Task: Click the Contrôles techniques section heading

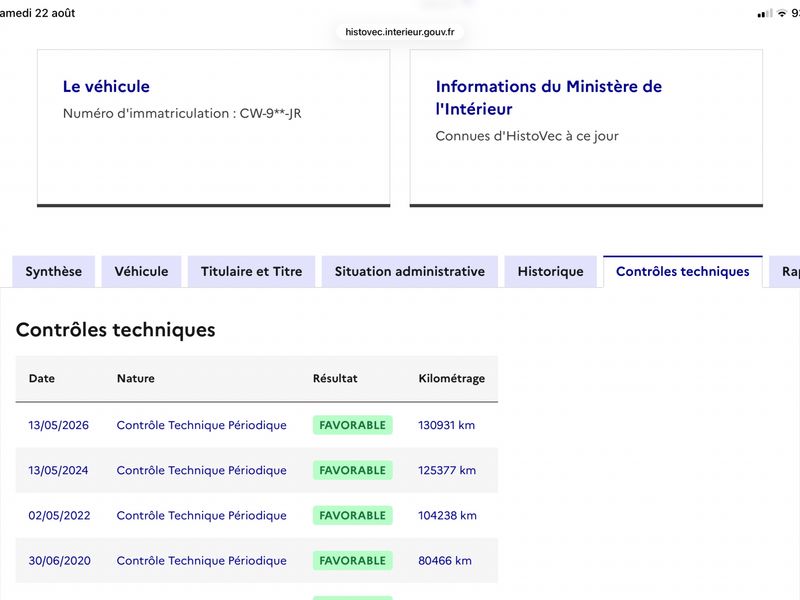Action: tap(116, 330)
